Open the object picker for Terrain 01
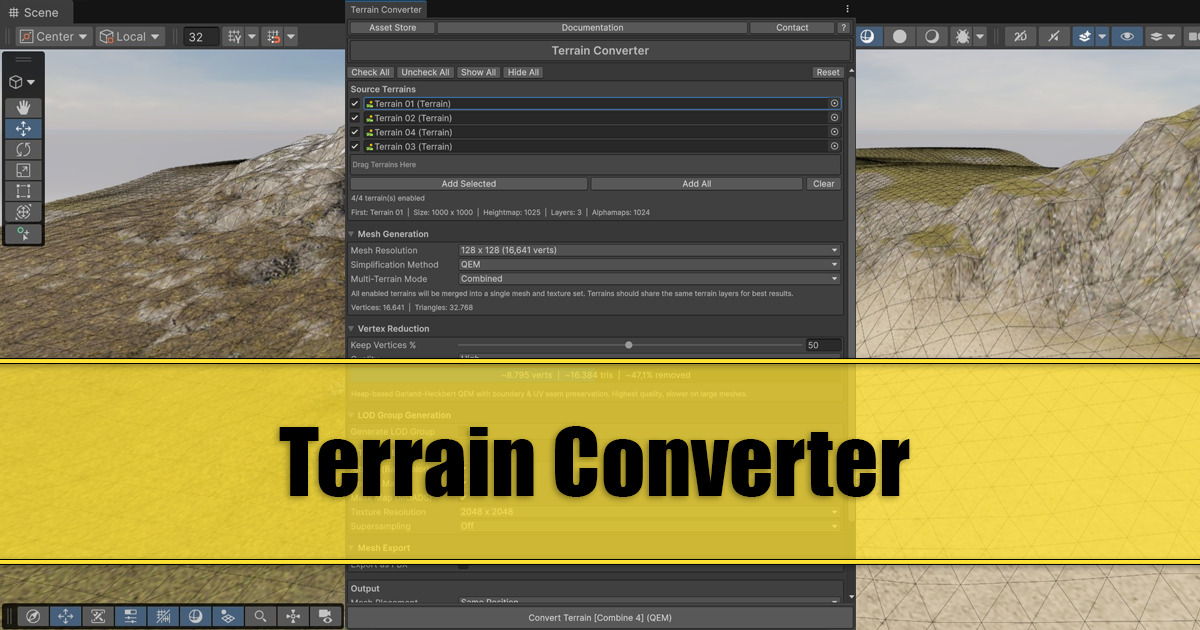1200x630 pixels. coord(834,103)
